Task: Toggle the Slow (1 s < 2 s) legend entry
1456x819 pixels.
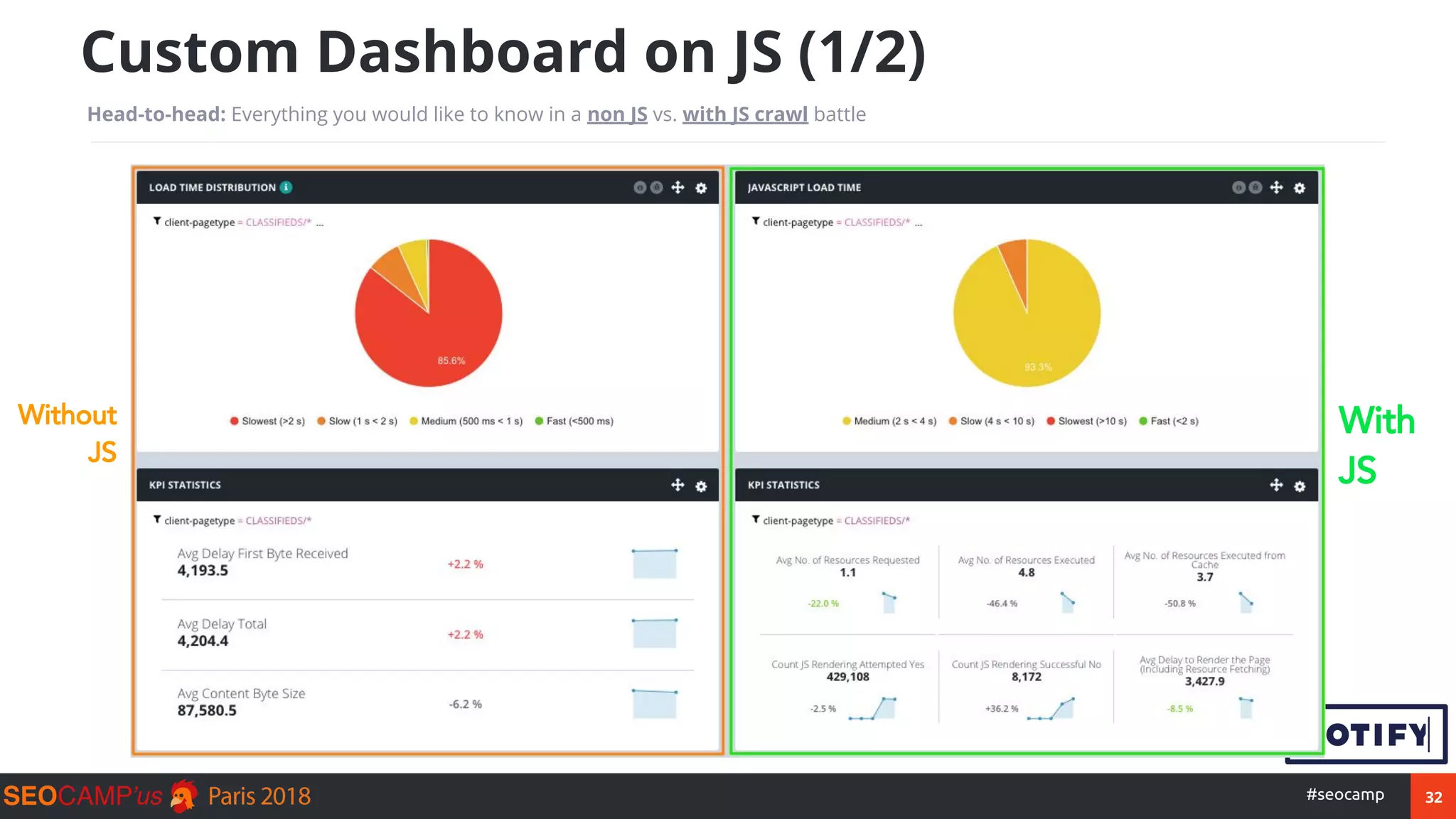Action: (x=357, y=421)
